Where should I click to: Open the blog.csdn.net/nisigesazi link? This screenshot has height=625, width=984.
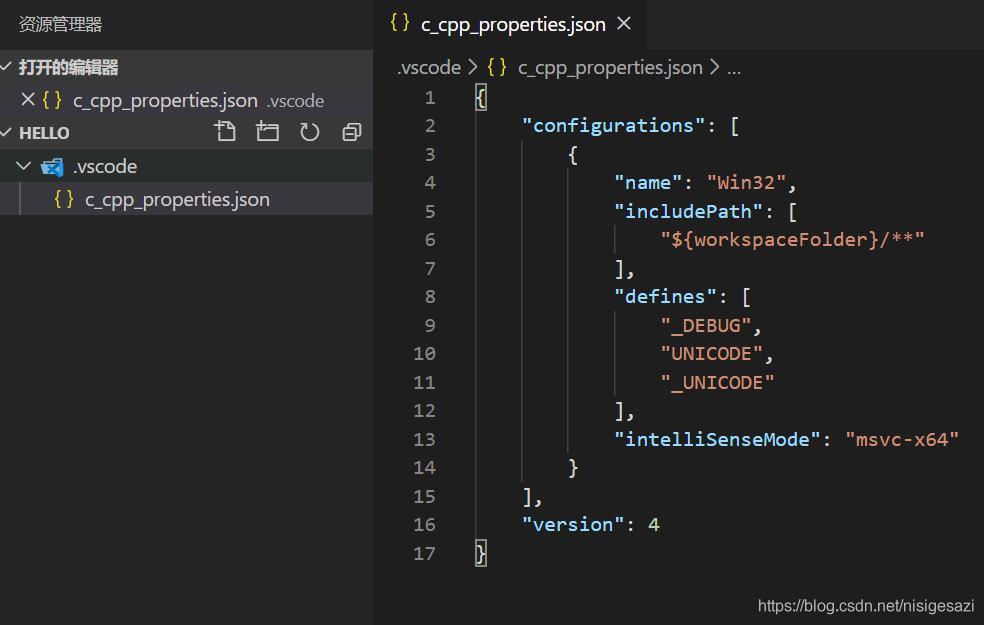pyautogui.click(x=866, y=605)
